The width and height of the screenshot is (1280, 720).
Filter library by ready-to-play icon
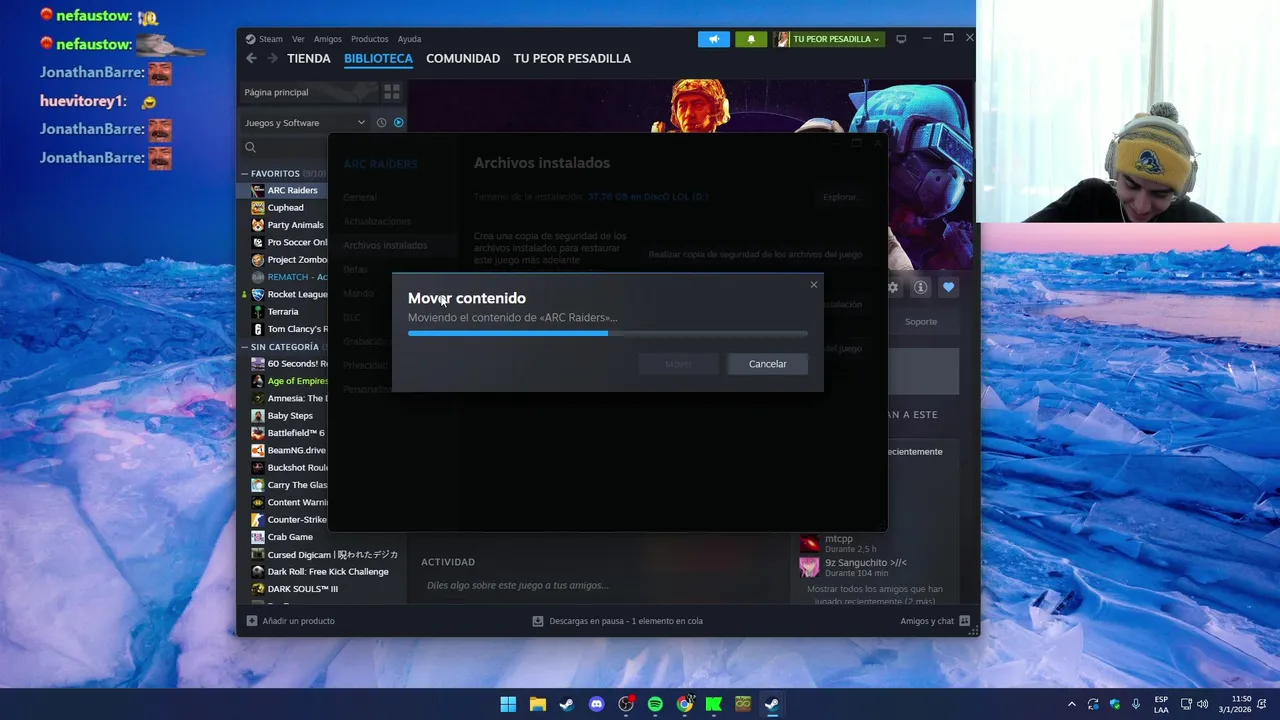[398, 123]
